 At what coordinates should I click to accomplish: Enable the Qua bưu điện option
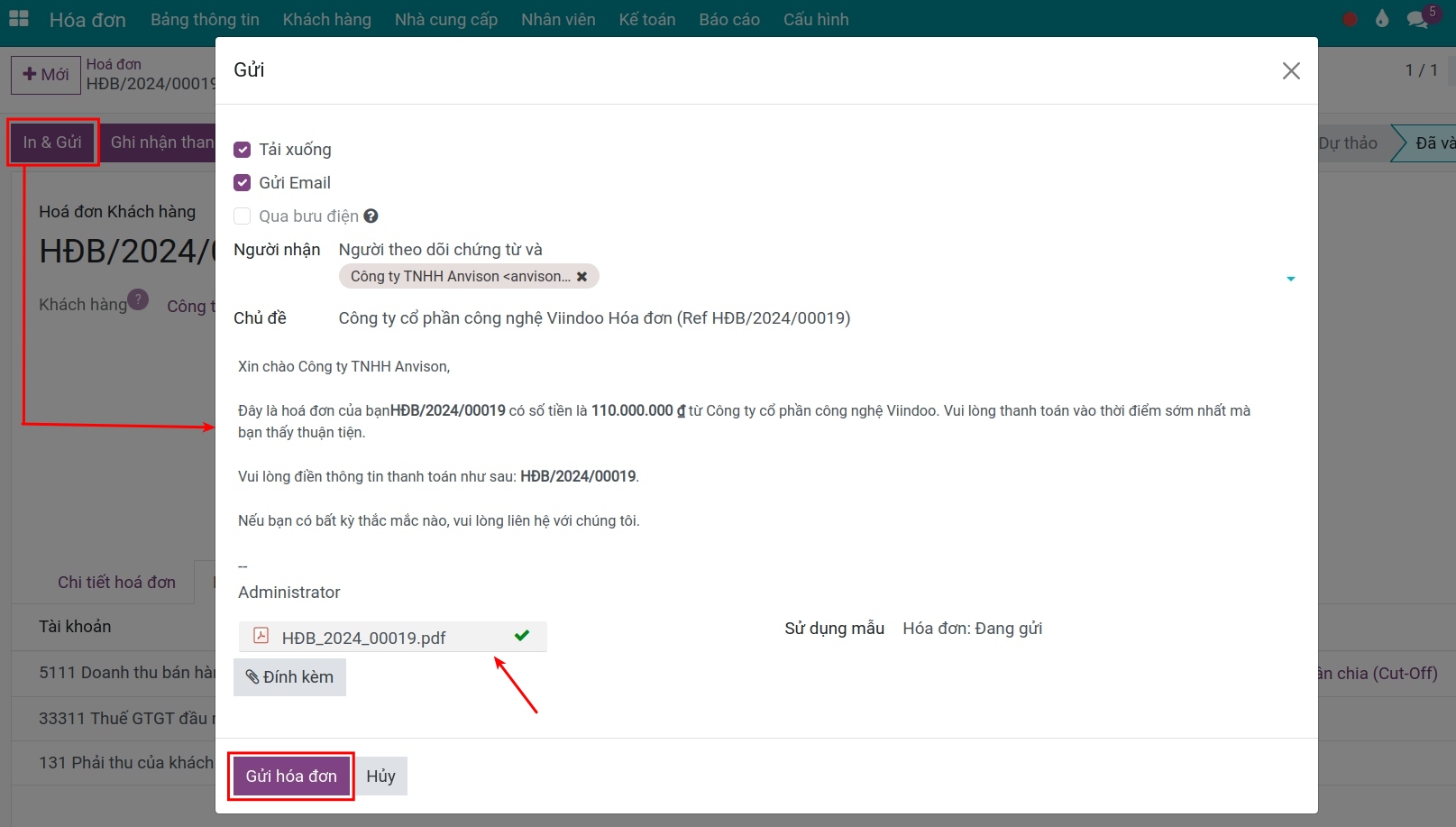coord(242,216)
